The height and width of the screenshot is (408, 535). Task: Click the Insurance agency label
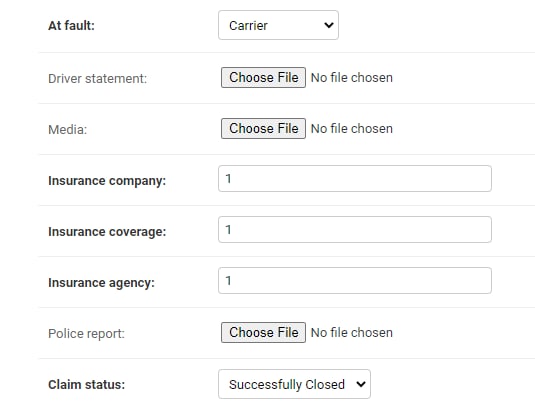101,283
